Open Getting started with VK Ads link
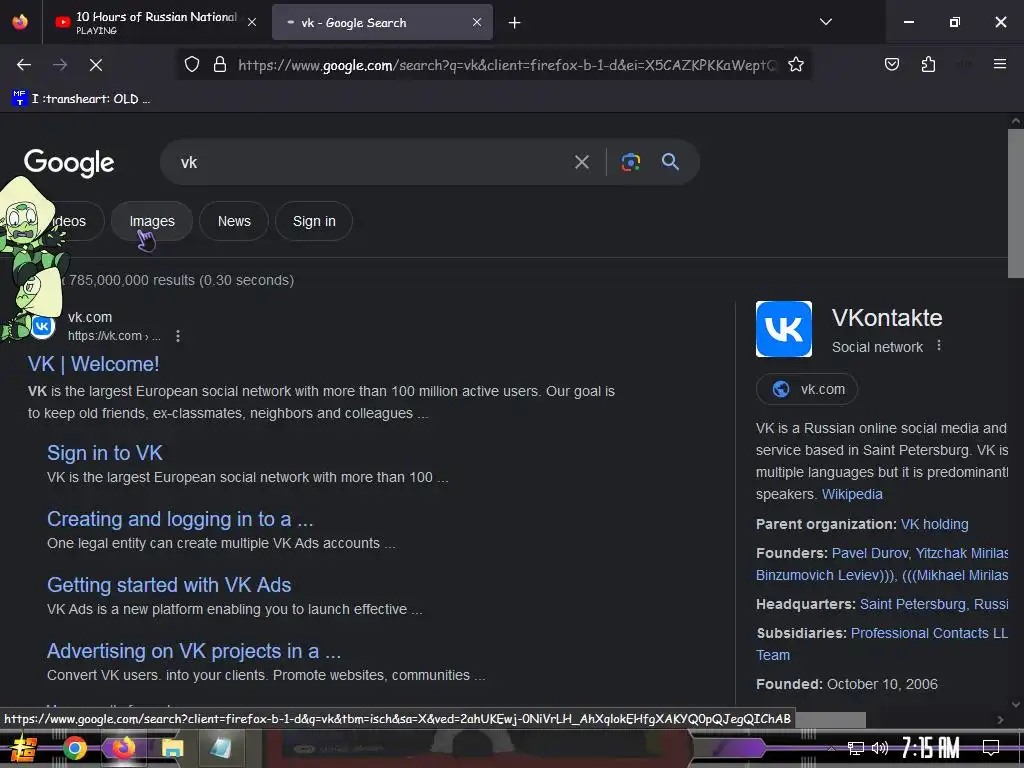Image resolution: width=1024 pixels, height=768 pixels. click(x=169, y=585)
